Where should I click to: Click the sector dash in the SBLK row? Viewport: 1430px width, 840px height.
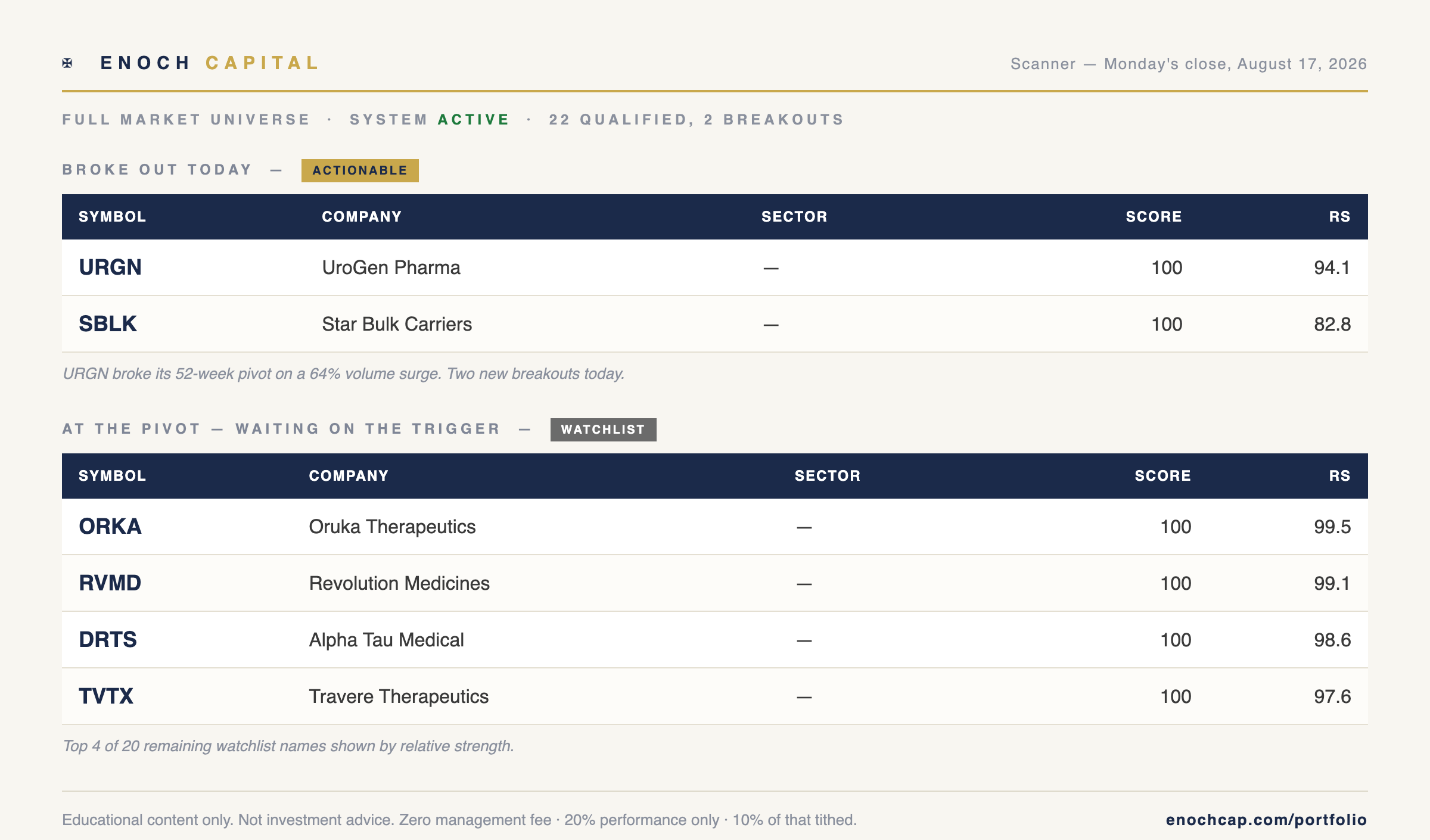771,325
